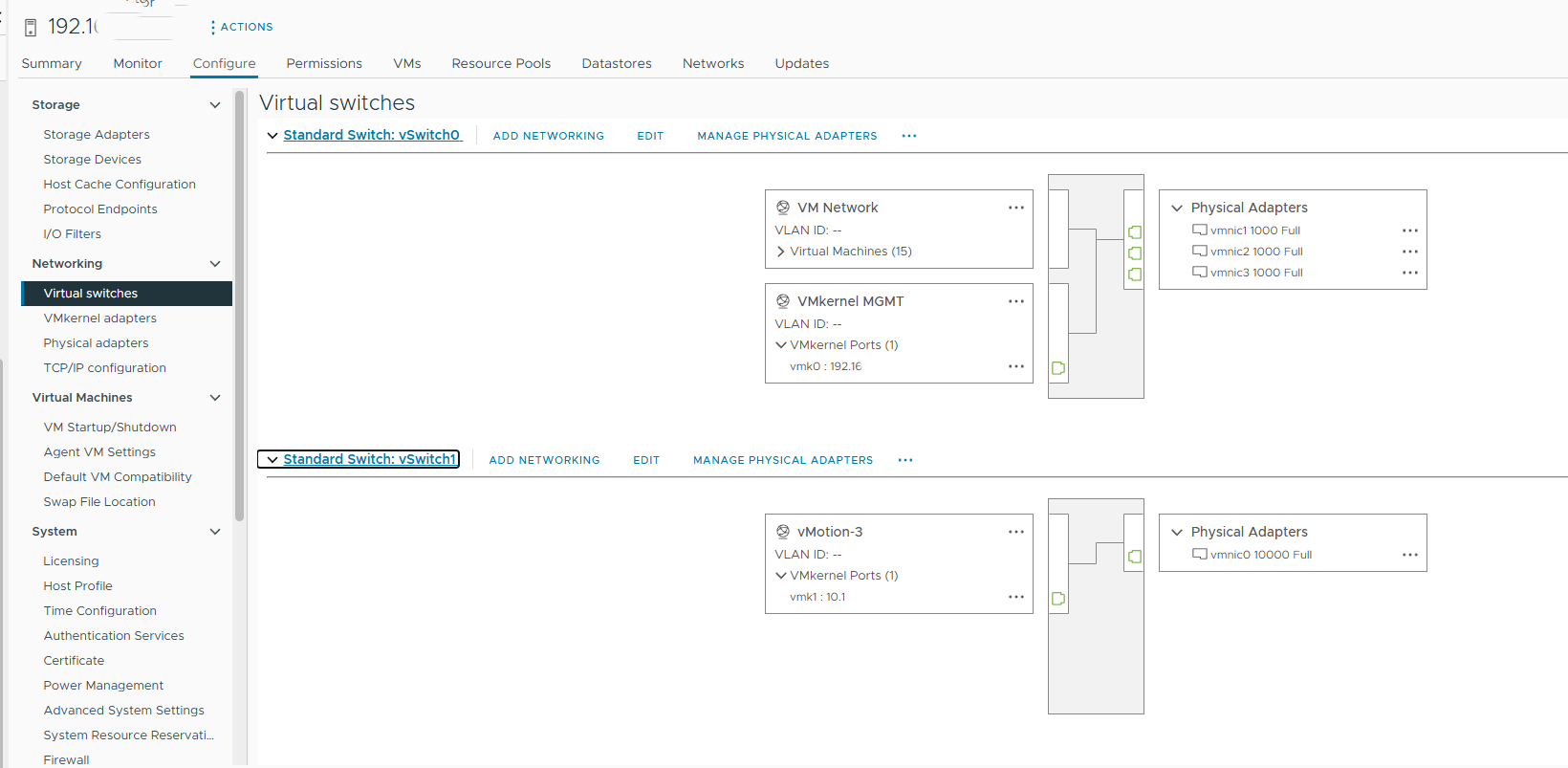Collapse the Standard Switch vSwitch1 section
The width and height of the screenshot is (1568, 768).
pos(272,460)
